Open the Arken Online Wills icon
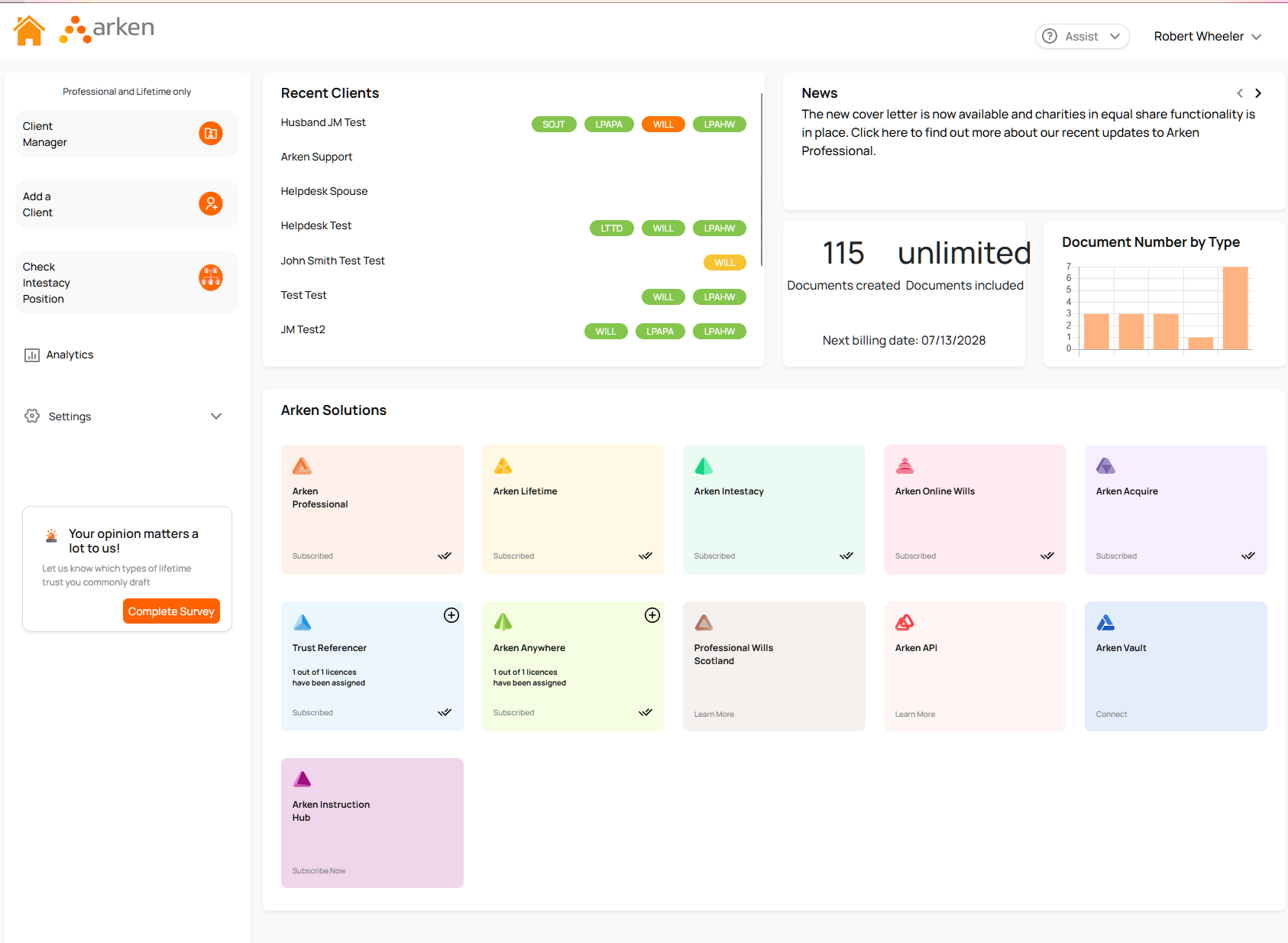This screenshot has width=1288, height=943. (x=905, y=465)
